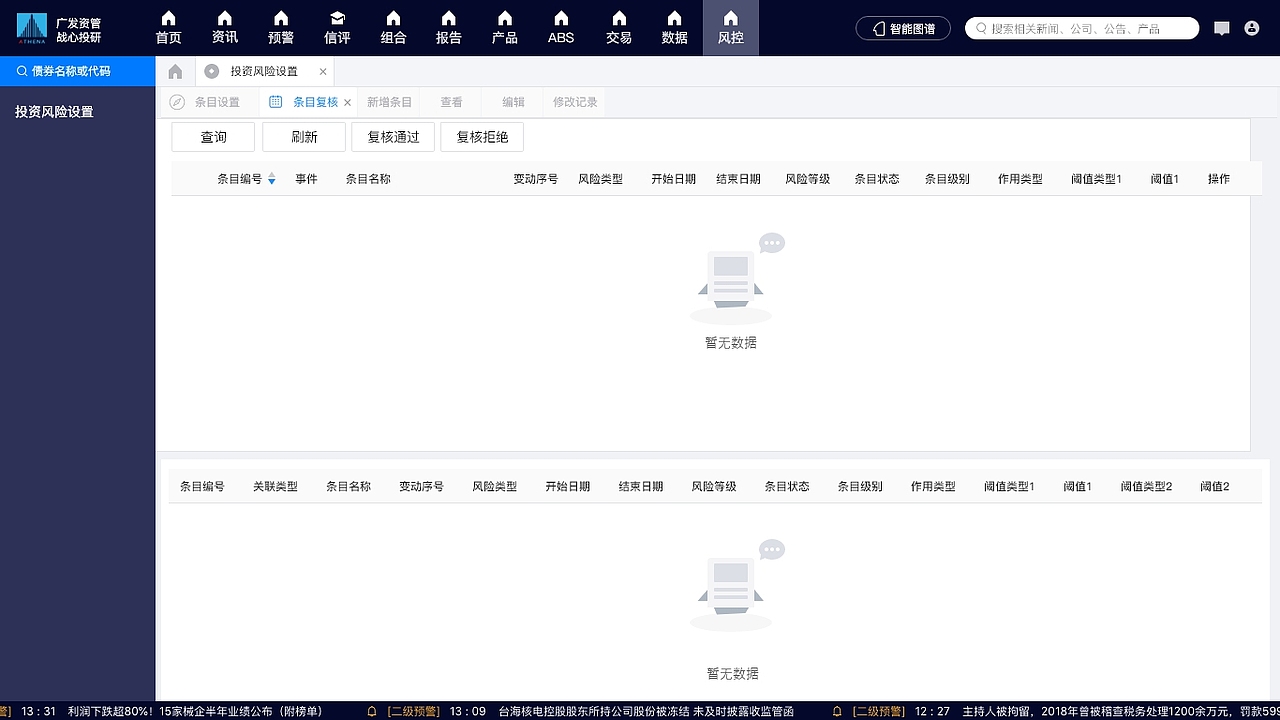Open the 信评 credit rating module icon
This screenshot has height=720, width=1280.
tap(337, 27)
